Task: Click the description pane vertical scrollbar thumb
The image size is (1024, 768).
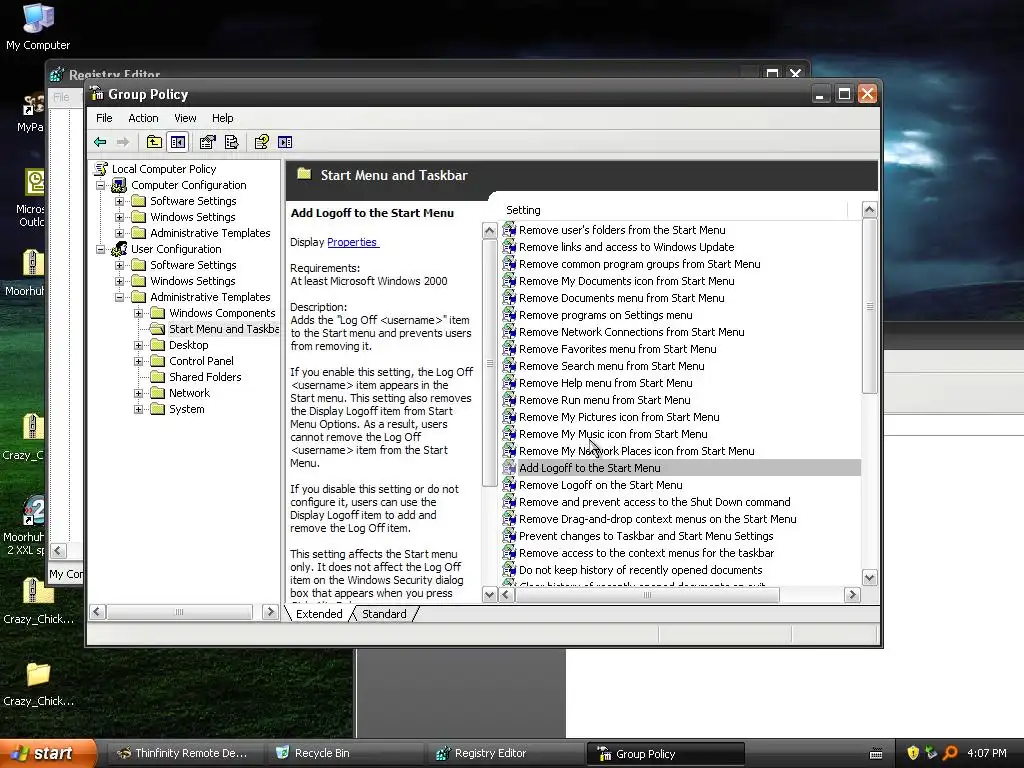Action: click(489, 363)
